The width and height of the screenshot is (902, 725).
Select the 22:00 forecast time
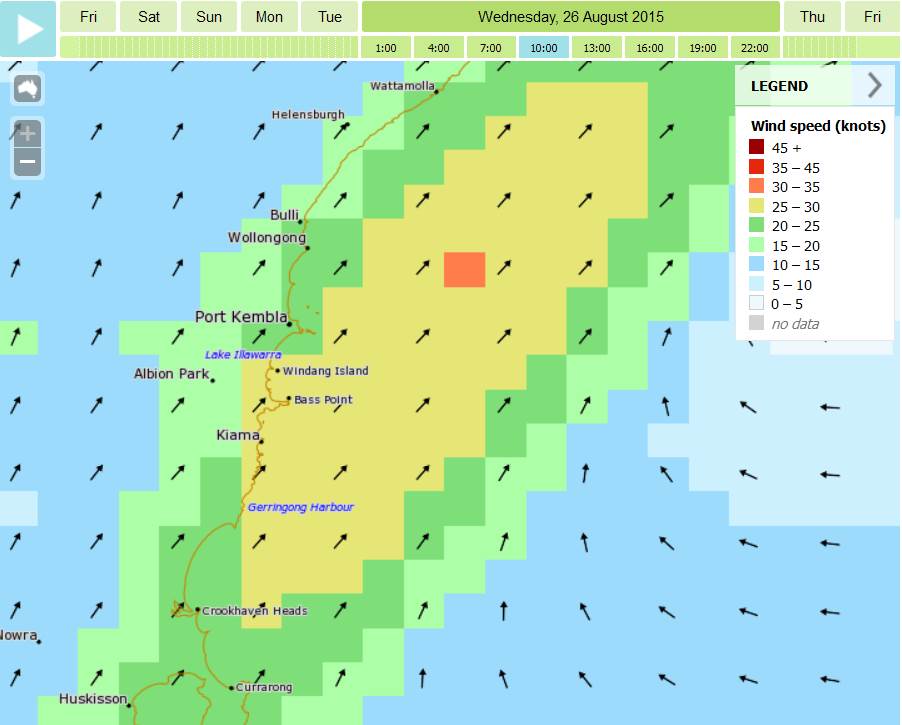coord(755,48)
